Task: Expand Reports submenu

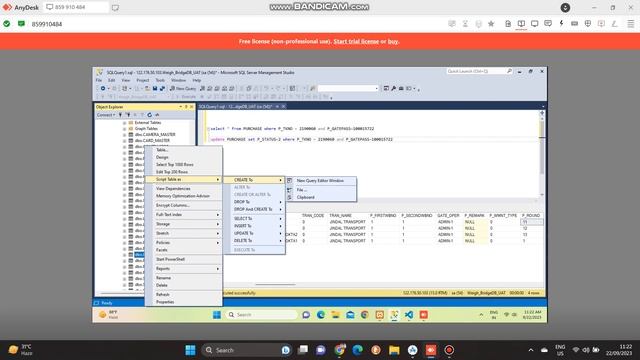Action: [x=184, y=269]
